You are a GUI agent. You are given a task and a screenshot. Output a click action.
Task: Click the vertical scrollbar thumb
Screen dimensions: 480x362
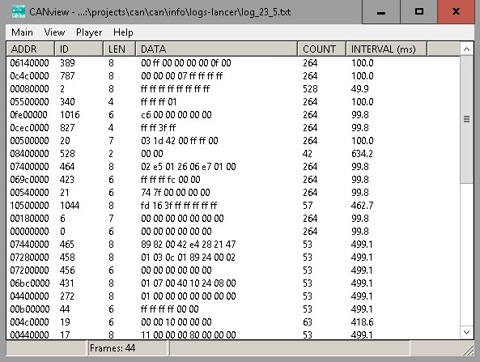[x=467, y=119]
